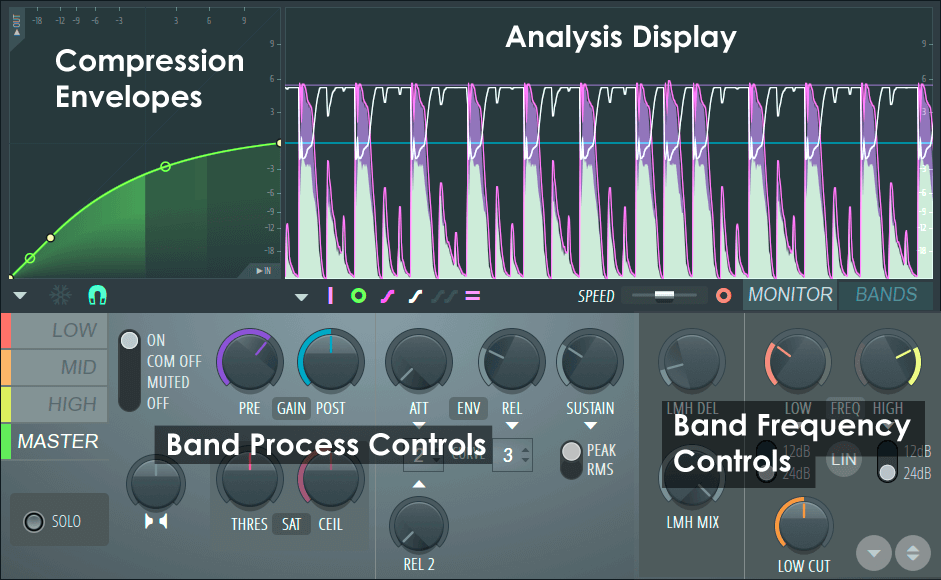Select the green envelope point mid-curve
The image size is (941, 580).
[x=166, y=166]
